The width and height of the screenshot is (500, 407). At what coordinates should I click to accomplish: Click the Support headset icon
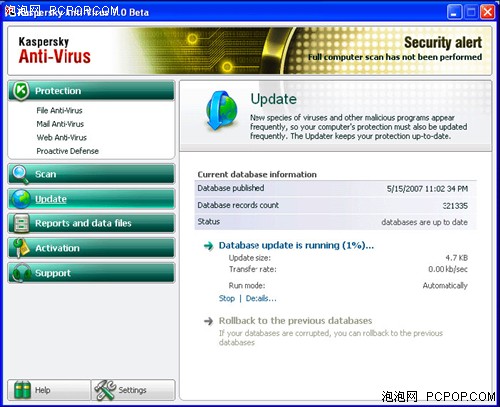tap(21, 273)
